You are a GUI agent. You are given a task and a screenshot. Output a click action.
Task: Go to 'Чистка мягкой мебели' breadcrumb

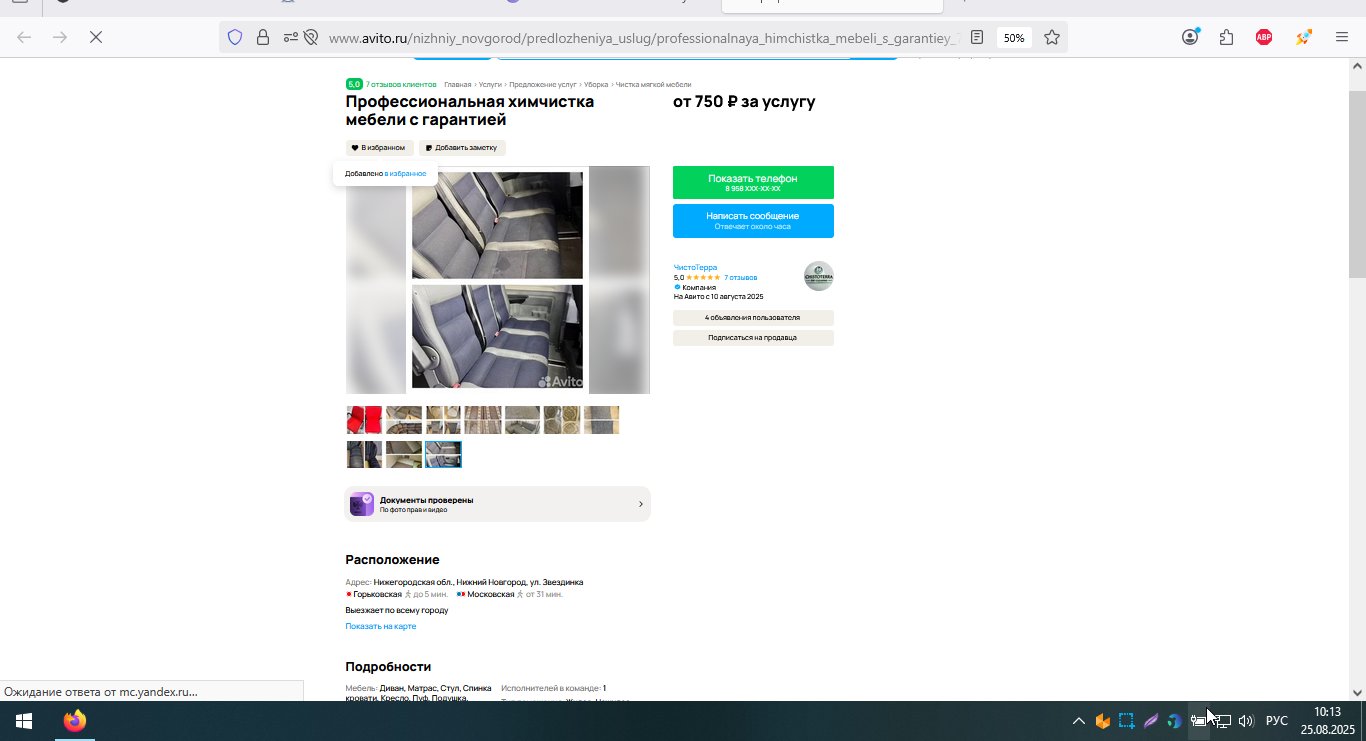coord(653,85)
